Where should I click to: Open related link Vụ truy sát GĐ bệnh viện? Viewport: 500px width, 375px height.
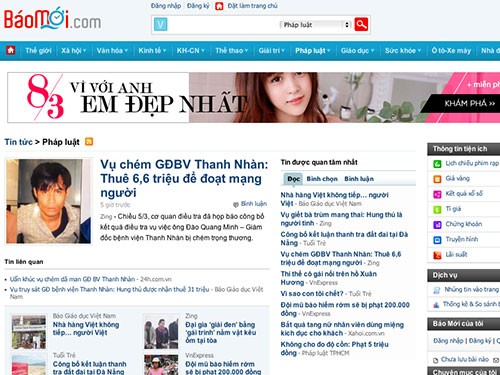[109, 289]
